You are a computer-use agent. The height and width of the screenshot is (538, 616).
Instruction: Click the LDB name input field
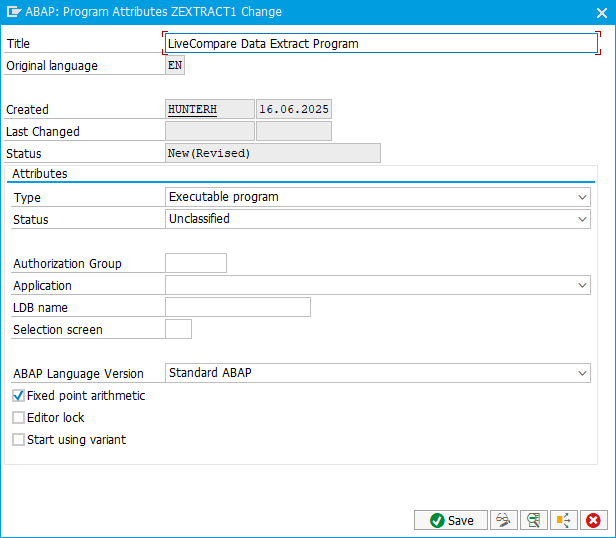point(238,307)
